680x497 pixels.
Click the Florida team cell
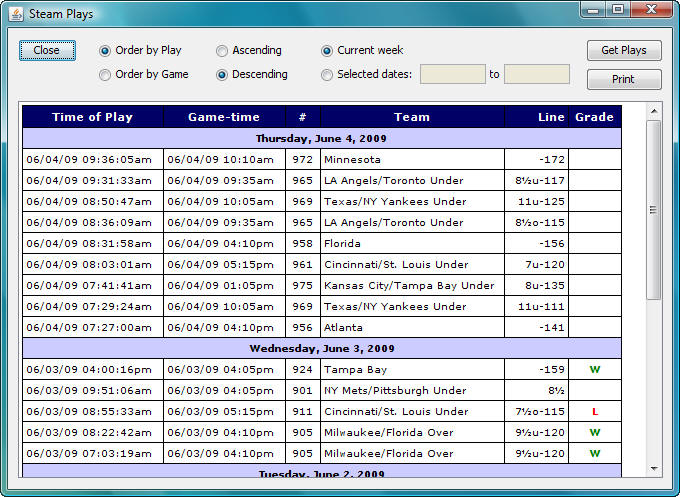click(x=412, y=243)
